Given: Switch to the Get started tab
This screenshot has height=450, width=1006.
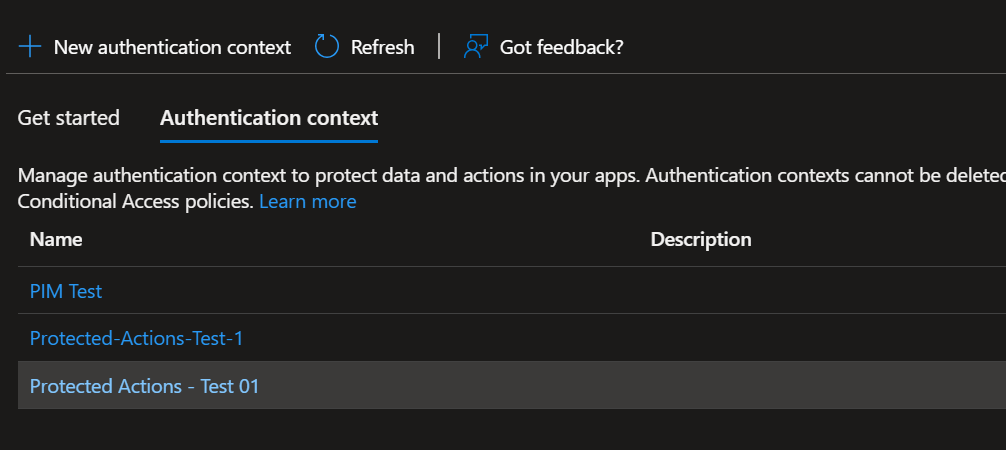Looking at the screenshot, I should [x=68, y=118].
